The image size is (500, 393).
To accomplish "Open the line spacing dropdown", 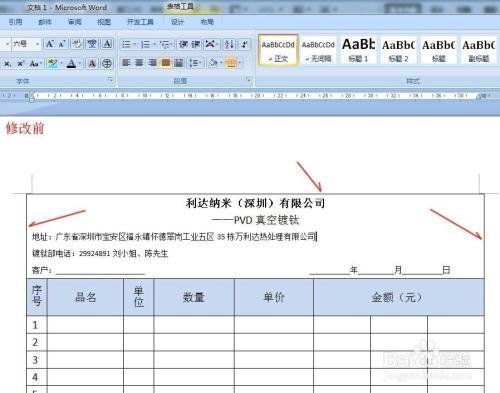I will coord(195,63).
